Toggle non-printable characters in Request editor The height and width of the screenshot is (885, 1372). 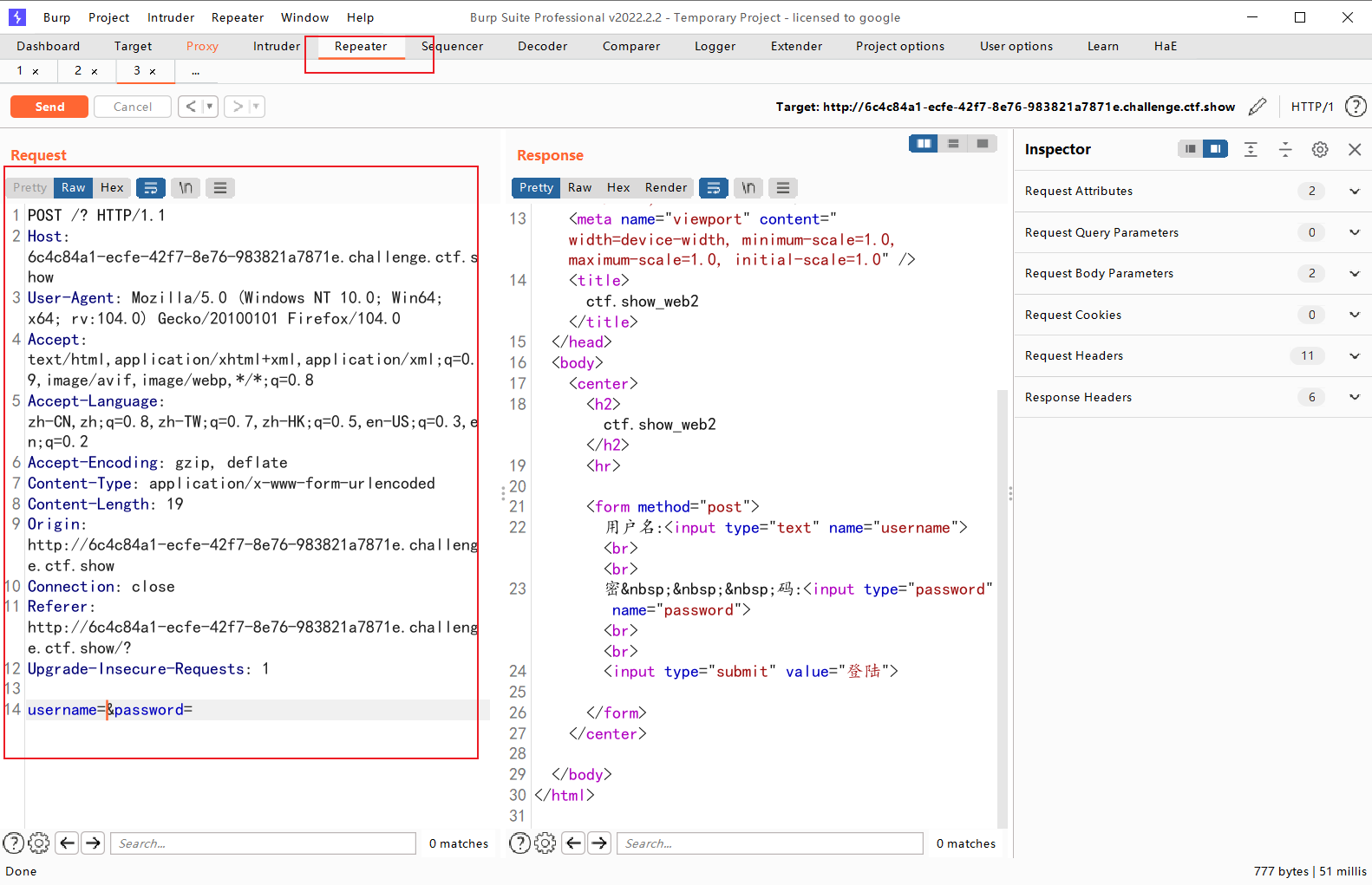[186, 187]
